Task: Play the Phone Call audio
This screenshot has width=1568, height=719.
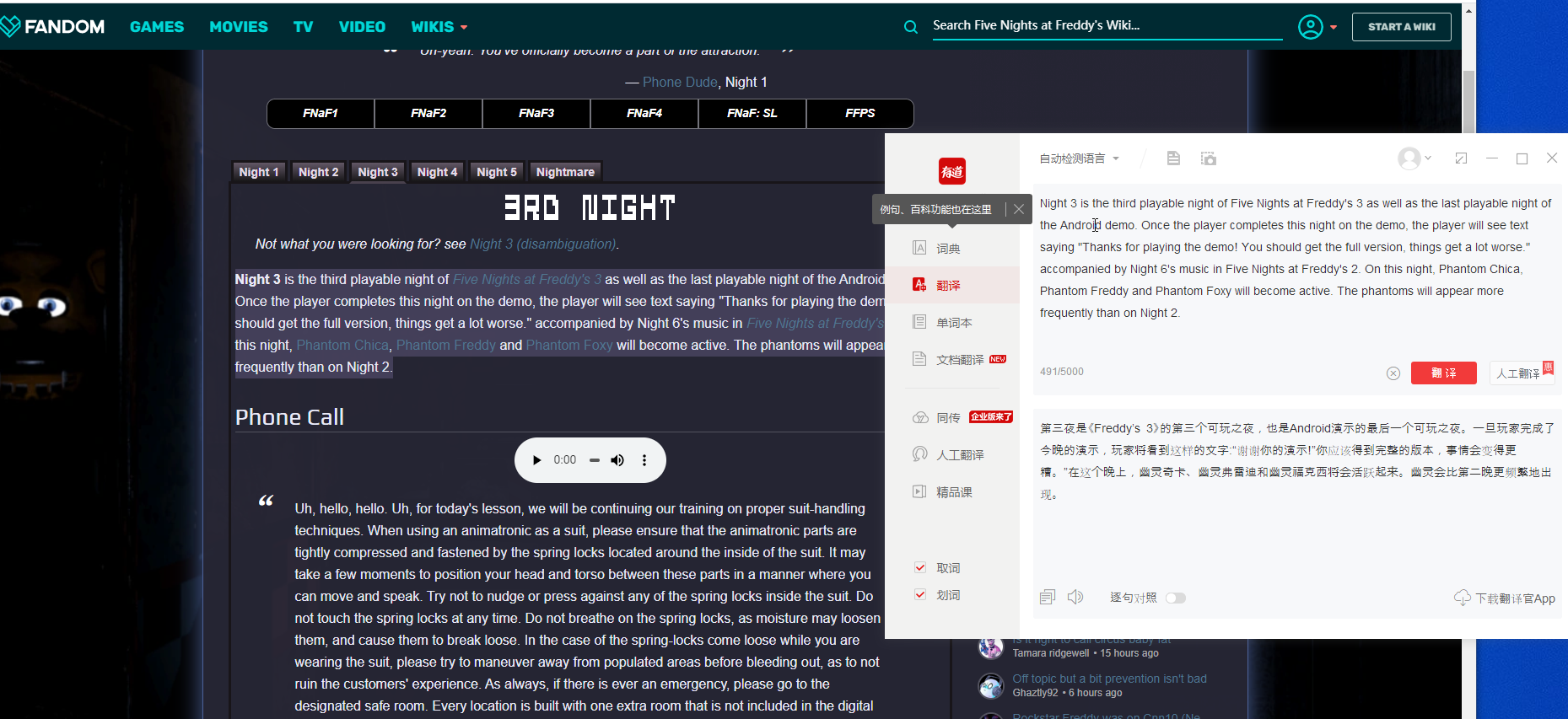Action: click(536, 460)
